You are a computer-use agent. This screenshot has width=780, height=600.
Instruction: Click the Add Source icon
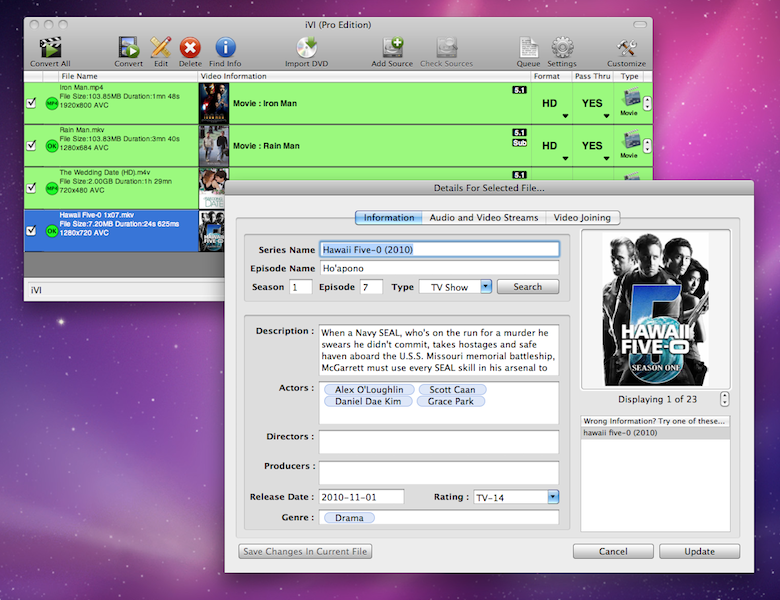392,47
